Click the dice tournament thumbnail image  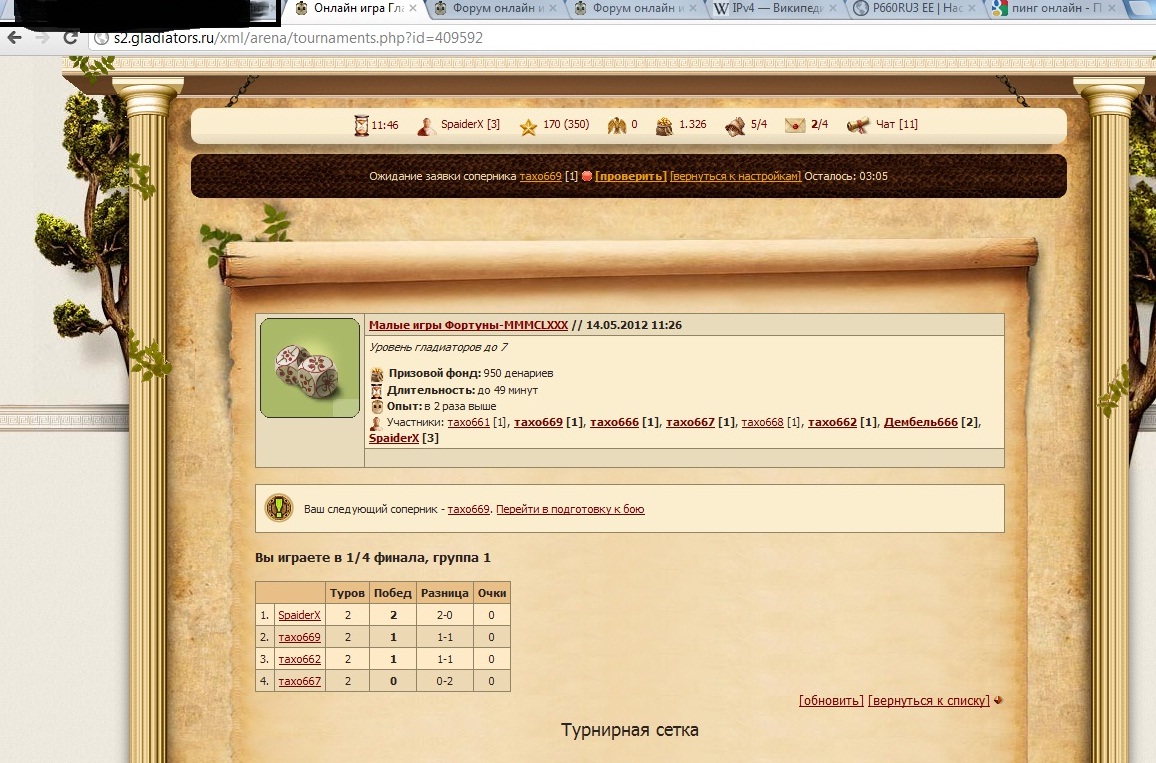pyautogui.click(x=310, y=368)
